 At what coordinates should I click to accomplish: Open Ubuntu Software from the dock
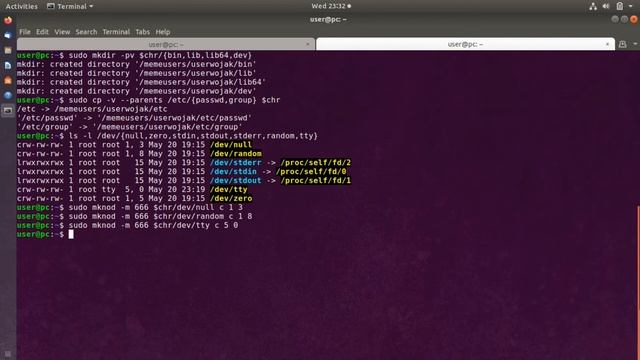tap(8, 80)
